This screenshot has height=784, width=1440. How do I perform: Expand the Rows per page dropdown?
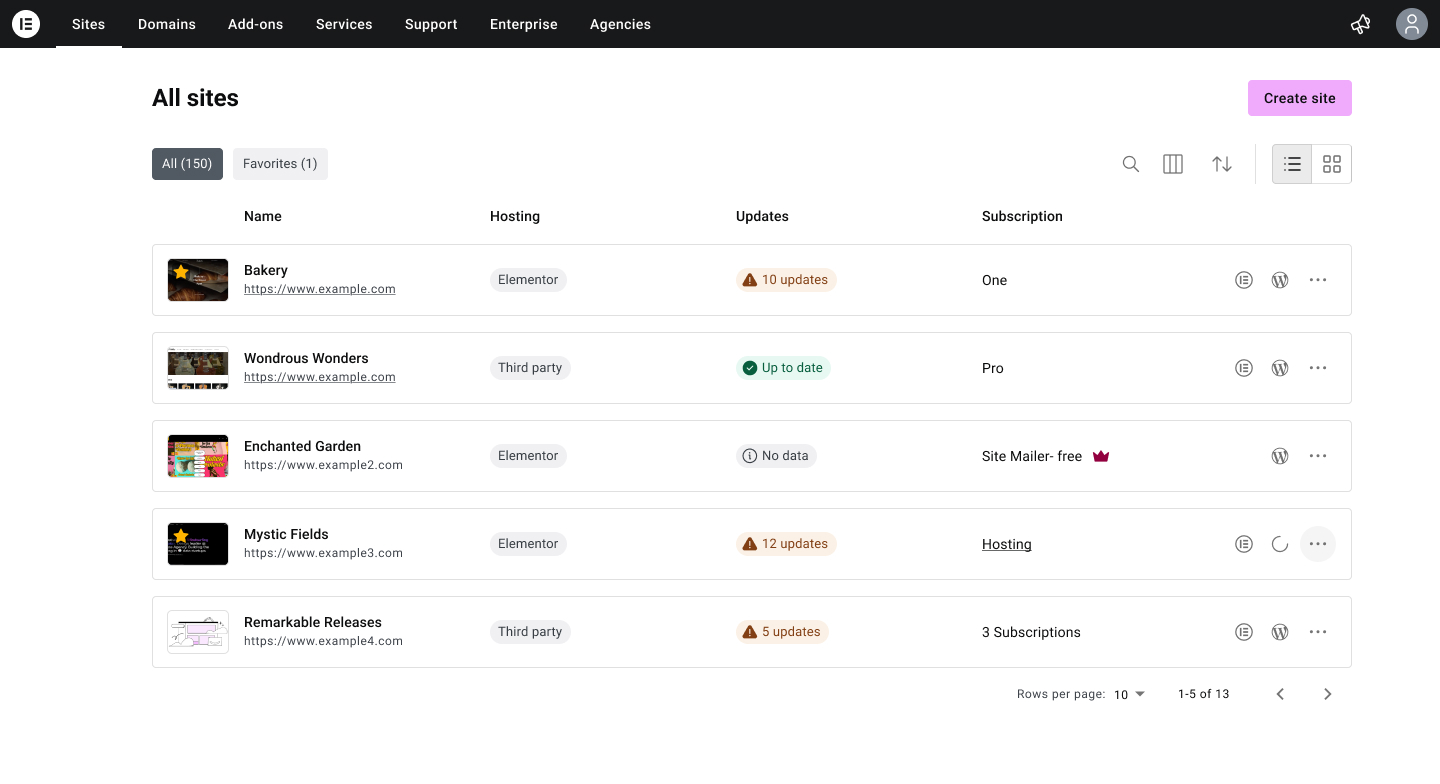1130,694
